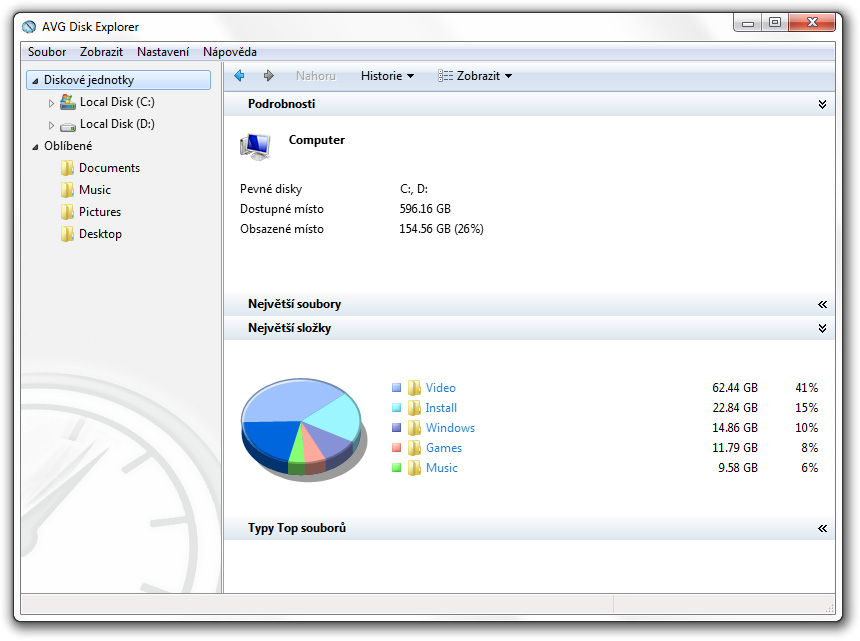Collapse the Největší složky section chevron
Screen dimensions: 860x641
tap(822, 328)
